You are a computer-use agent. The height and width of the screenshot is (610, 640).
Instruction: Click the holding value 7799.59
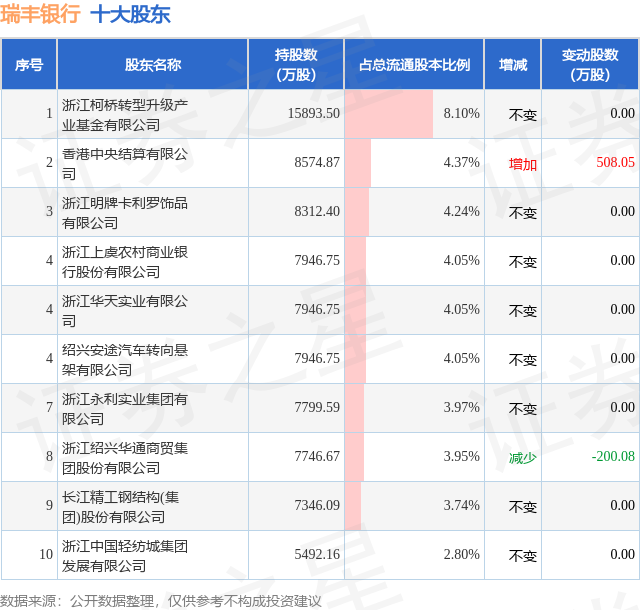[317, 407]
